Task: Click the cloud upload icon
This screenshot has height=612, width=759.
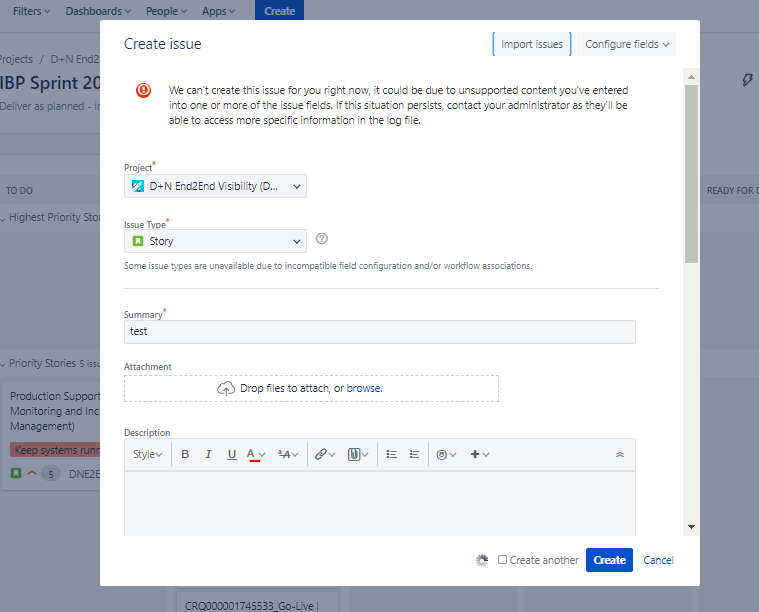Action: click(226, 388)
